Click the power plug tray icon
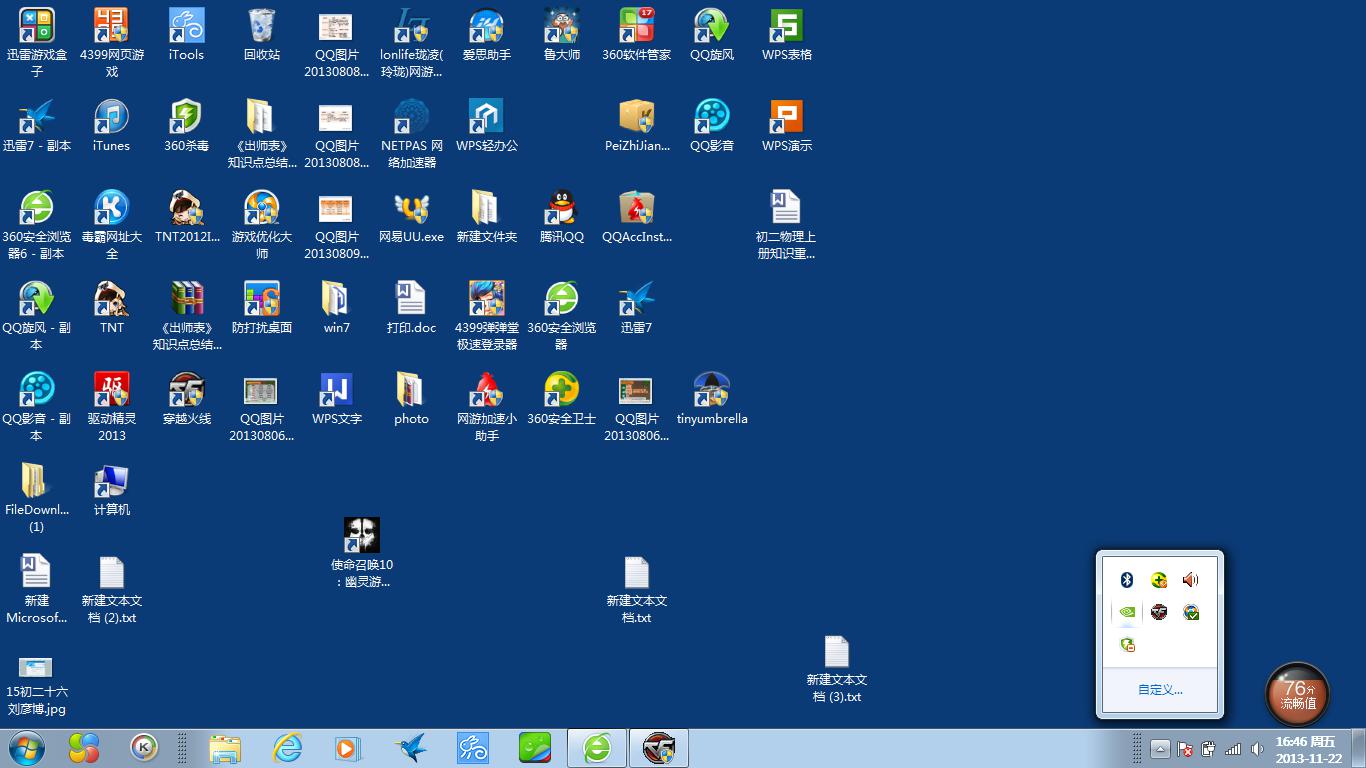The image size is (1366, 768). pos(1209,749)
